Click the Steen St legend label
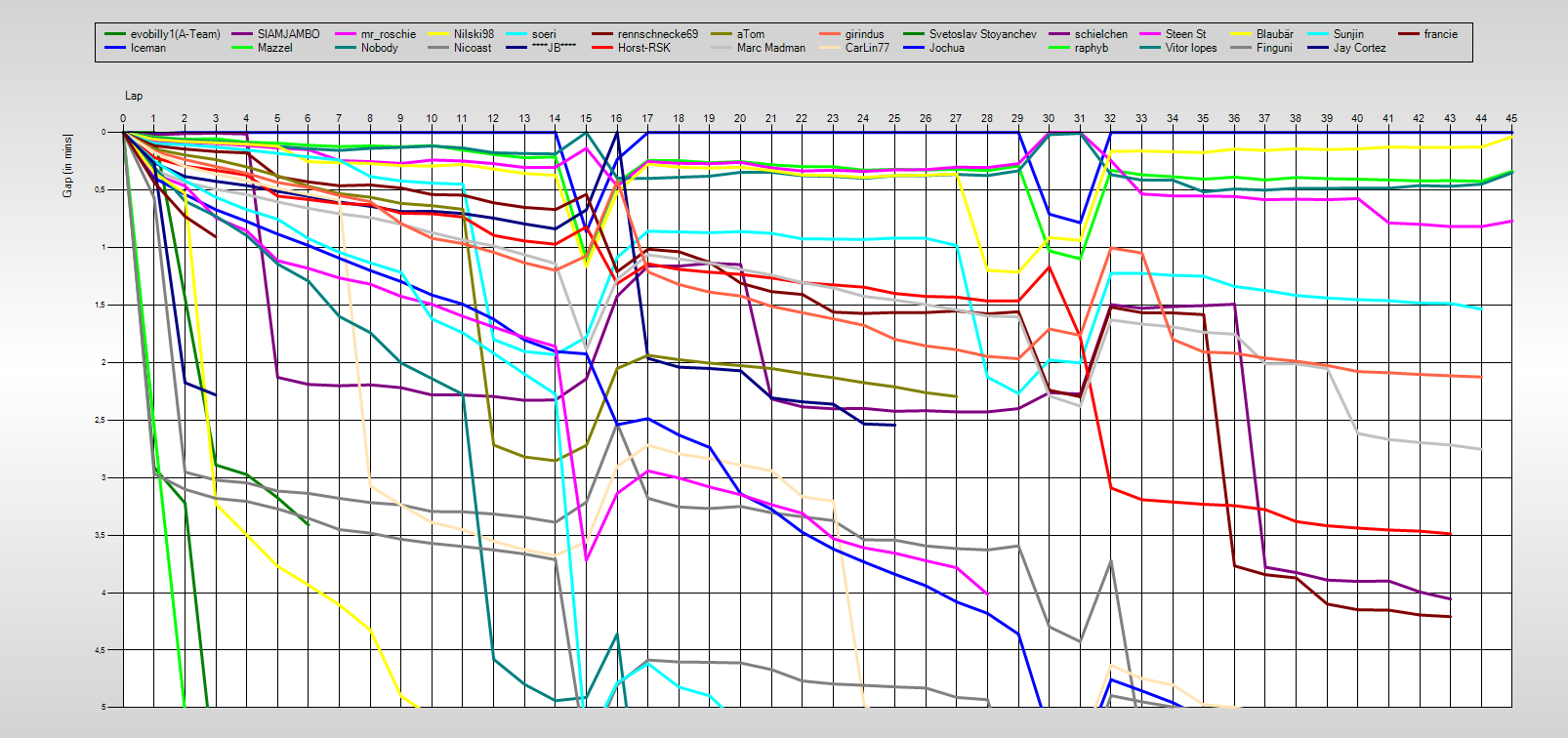This screenshot has height=738, width=1568. coord(1185,34)
